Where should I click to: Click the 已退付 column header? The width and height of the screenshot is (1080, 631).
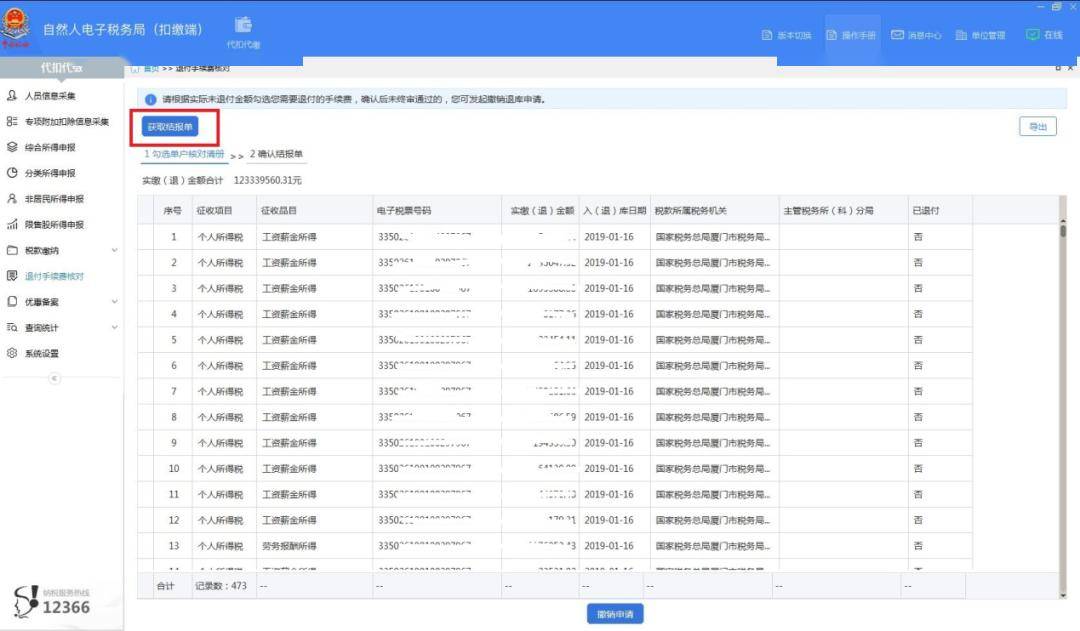[939, 211]
